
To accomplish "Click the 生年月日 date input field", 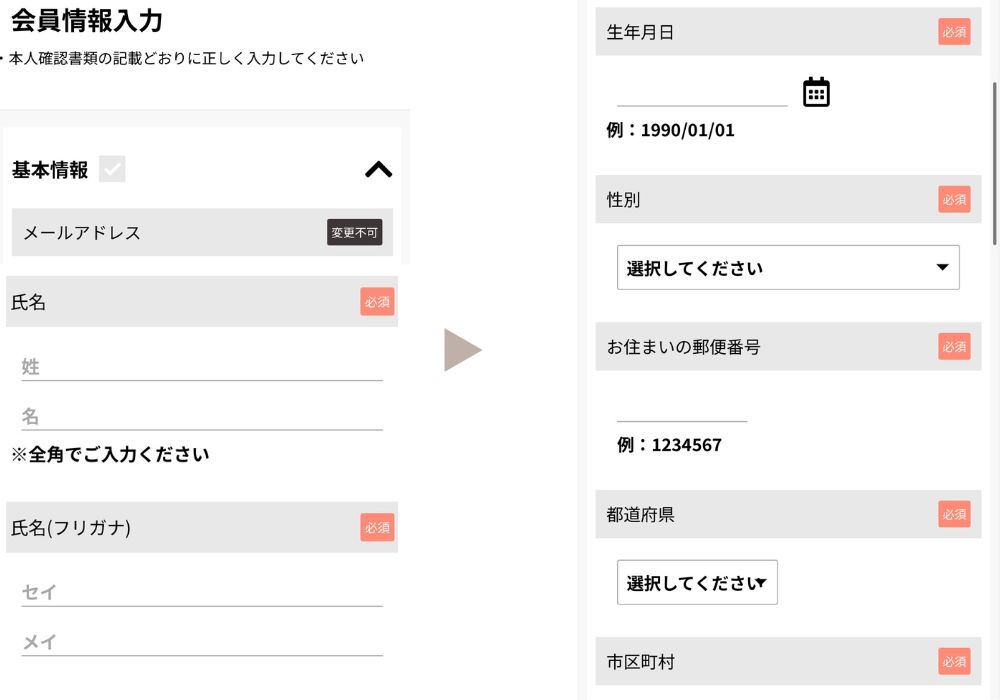I will [702, 93].
